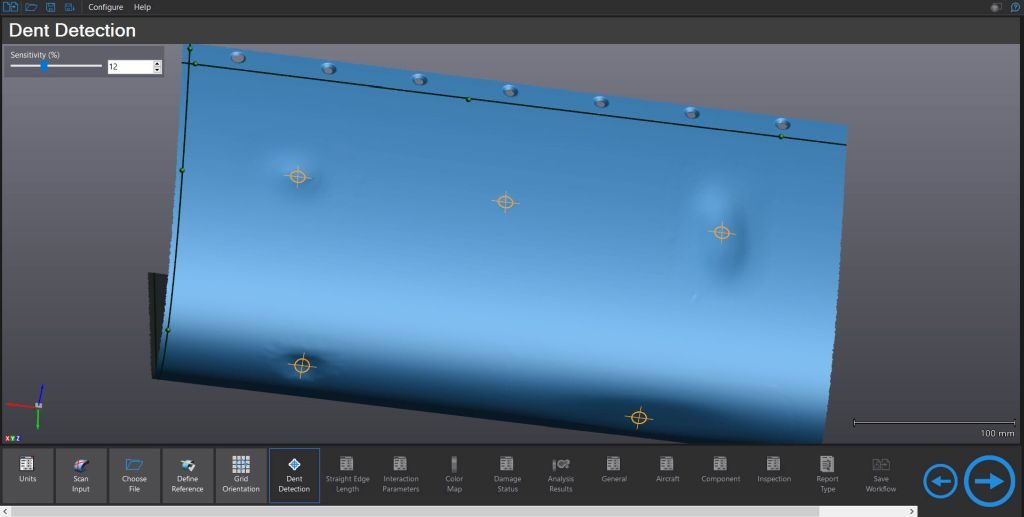This screenshot has width=1024, height=517.
Task: Click the horizontal scrollbar's right arrow
Action: click(x=1018, y=511)
